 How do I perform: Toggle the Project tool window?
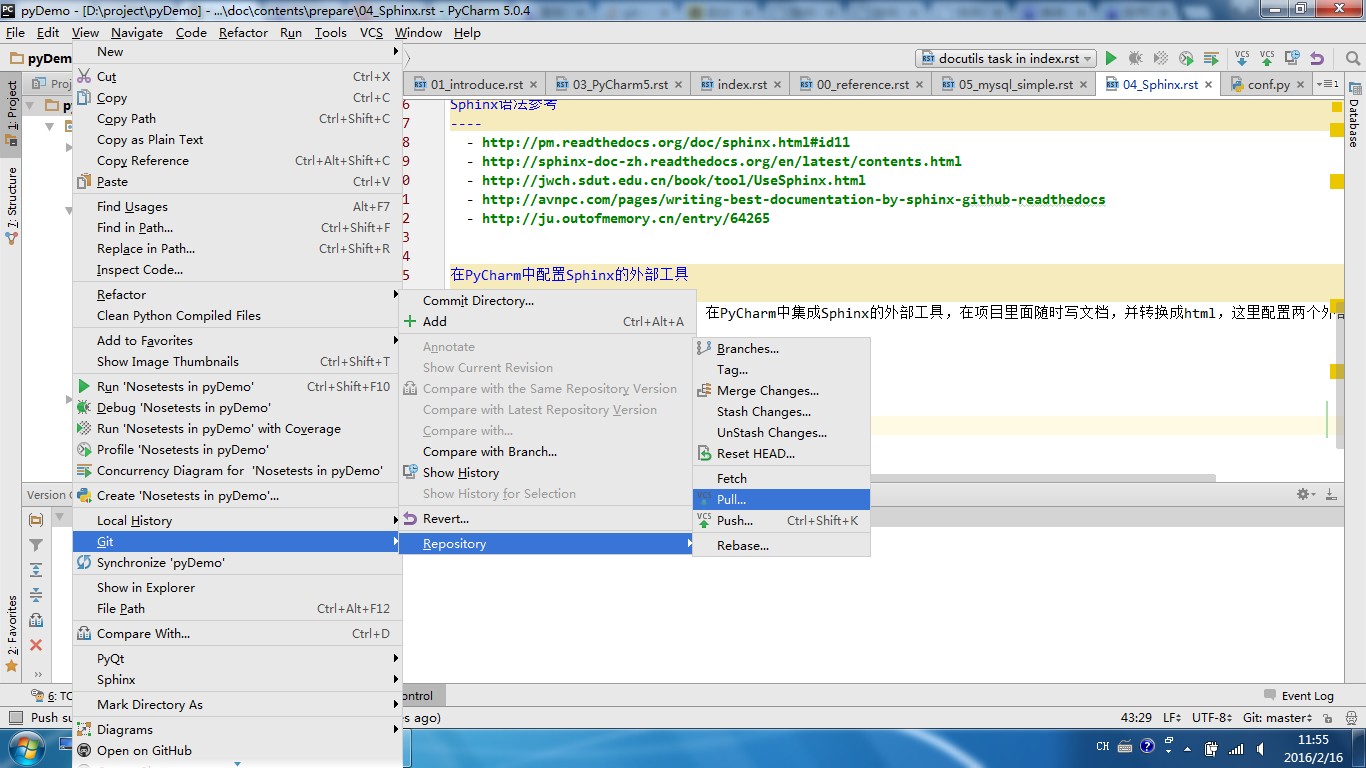click(x=12, y=112)
